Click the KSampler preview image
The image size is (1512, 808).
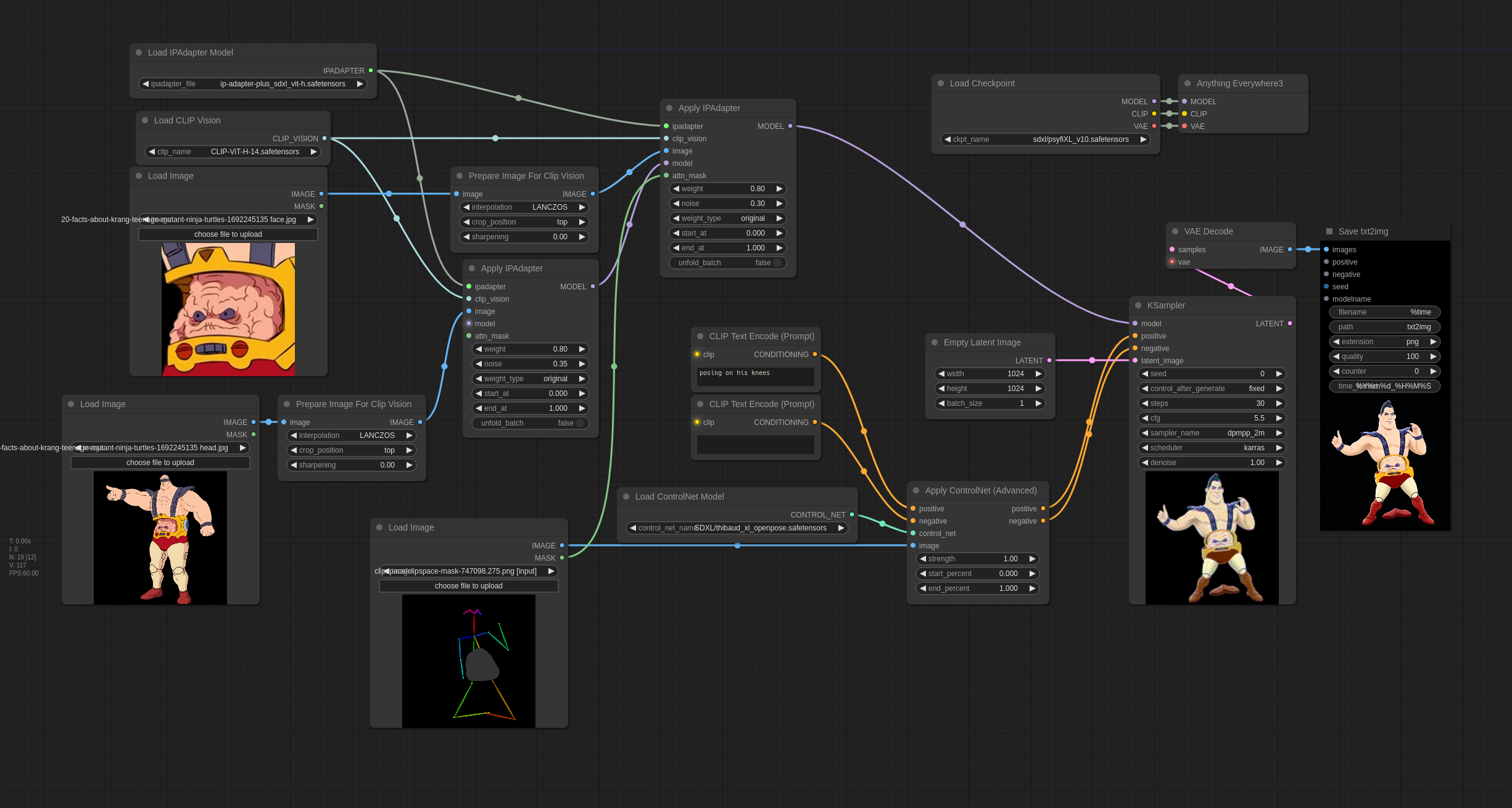pos(1212,538)
